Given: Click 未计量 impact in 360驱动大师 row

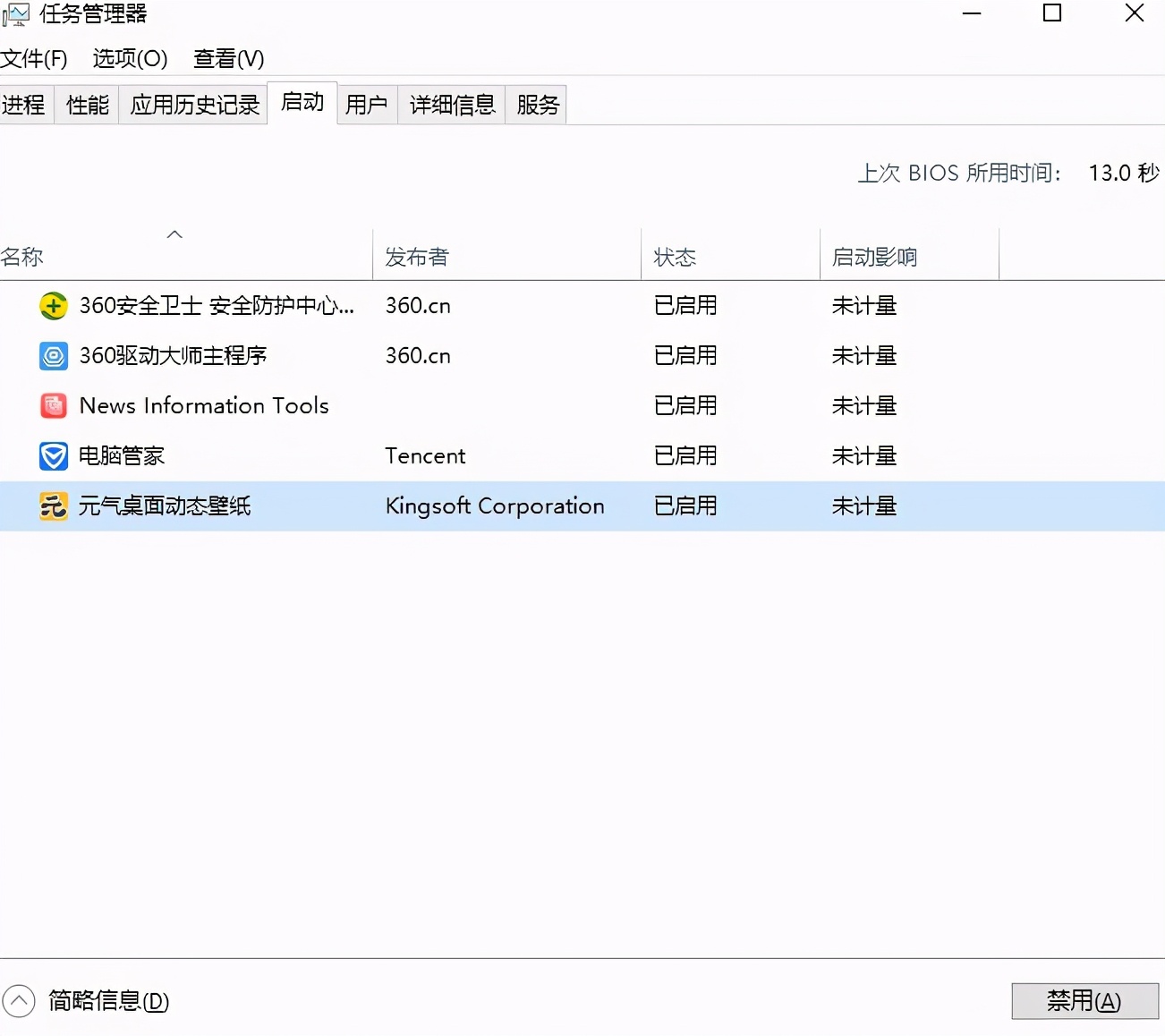Looking at the screenshot, I should tap(864, 356).
